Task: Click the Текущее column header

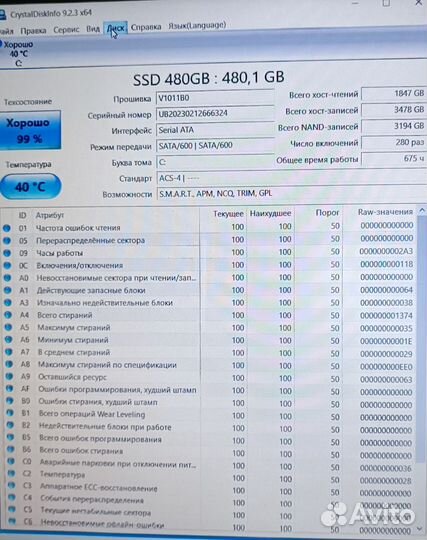Action: click(228, 214)
